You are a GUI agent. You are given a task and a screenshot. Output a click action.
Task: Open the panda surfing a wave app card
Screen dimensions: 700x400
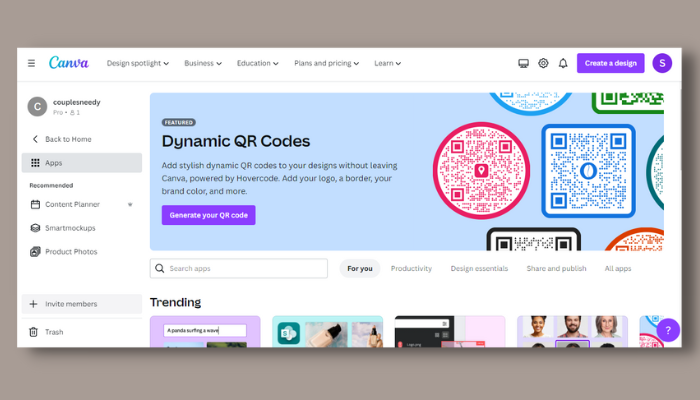pyautogui.click(x=205, y=332)
